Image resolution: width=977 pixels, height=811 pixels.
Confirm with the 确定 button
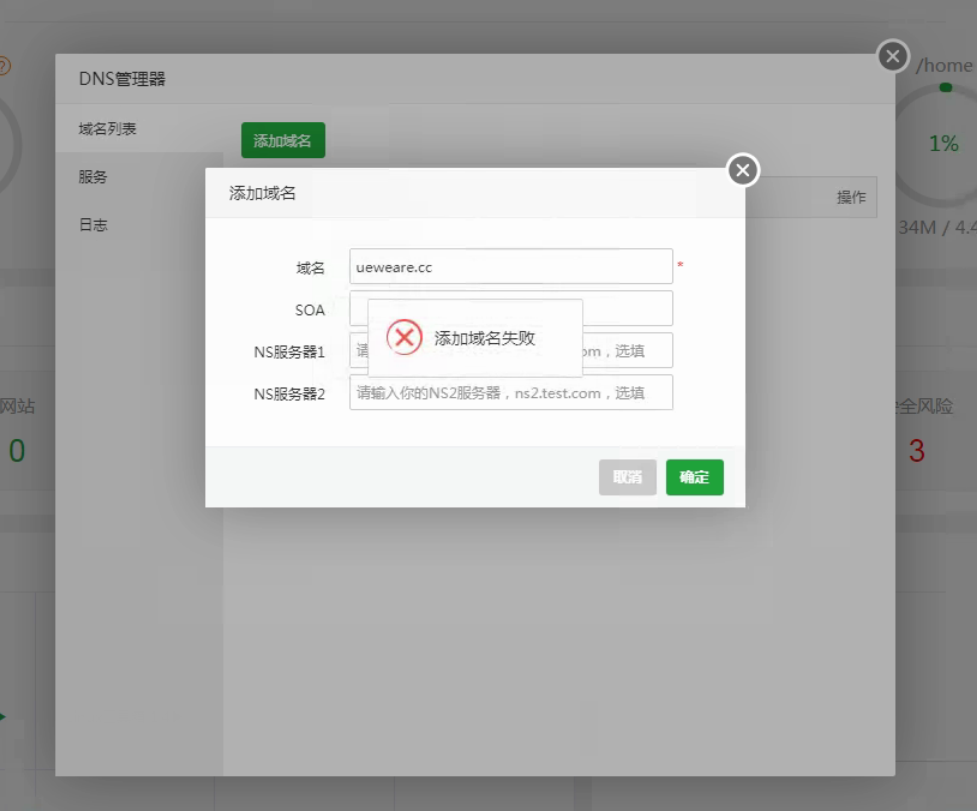(x=694, y=477)
